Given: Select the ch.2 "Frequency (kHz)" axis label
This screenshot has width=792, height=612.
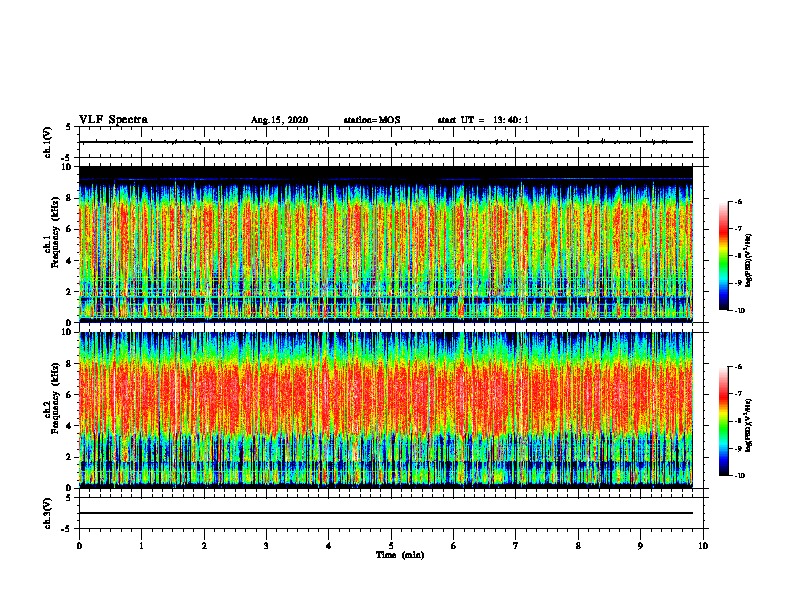Looking at the screenshot, I should (55, 398).
